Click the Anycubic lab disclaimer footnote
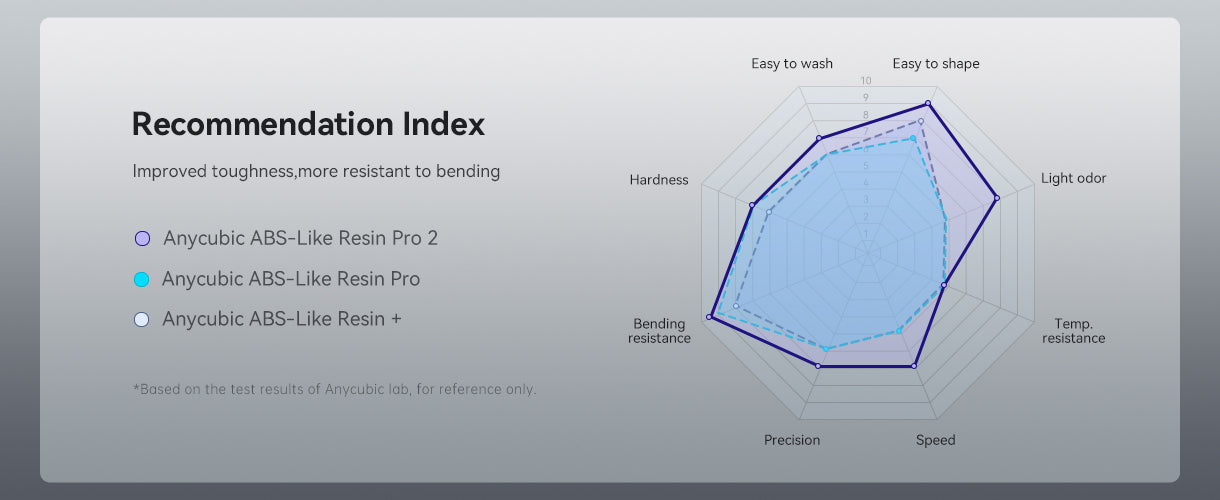Image resolution: width=1220 pixels, height=500 pixels. [335, 389]
